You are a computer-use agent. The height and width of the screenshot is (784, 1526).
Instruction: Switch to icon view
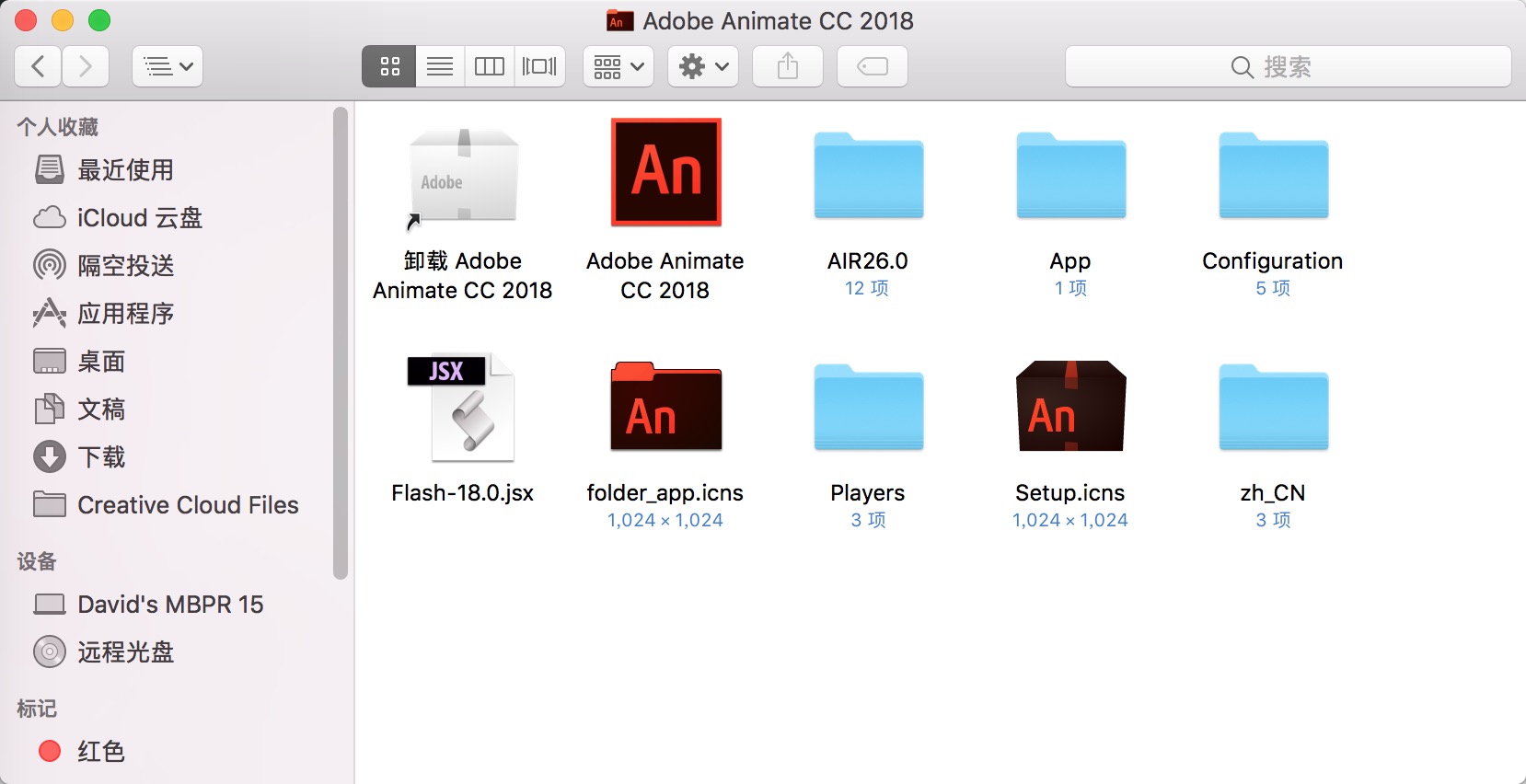pyautogui.click(x=389, y=66)
